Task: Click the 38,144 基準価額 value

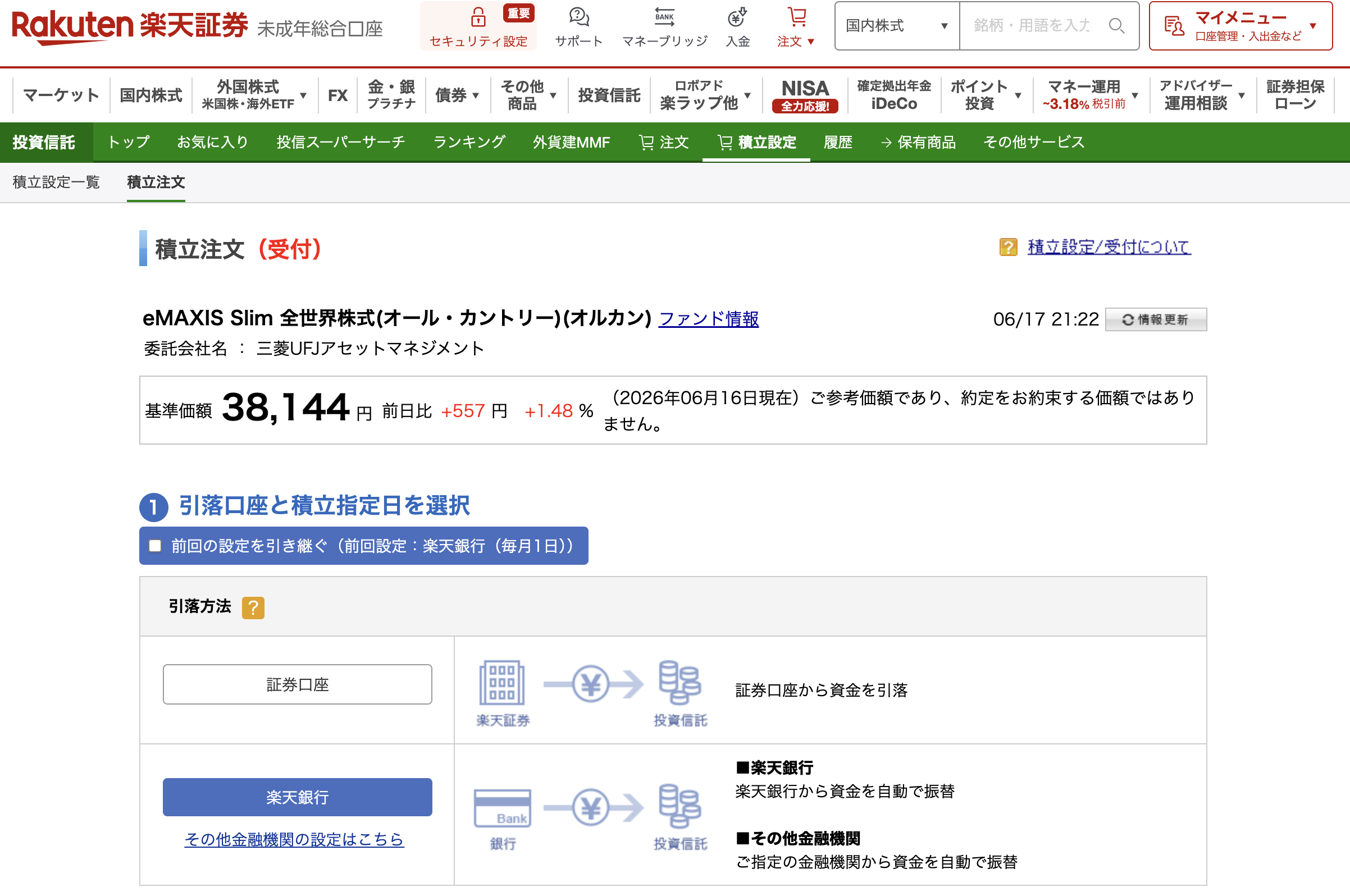Action: (x=285, y=408)
